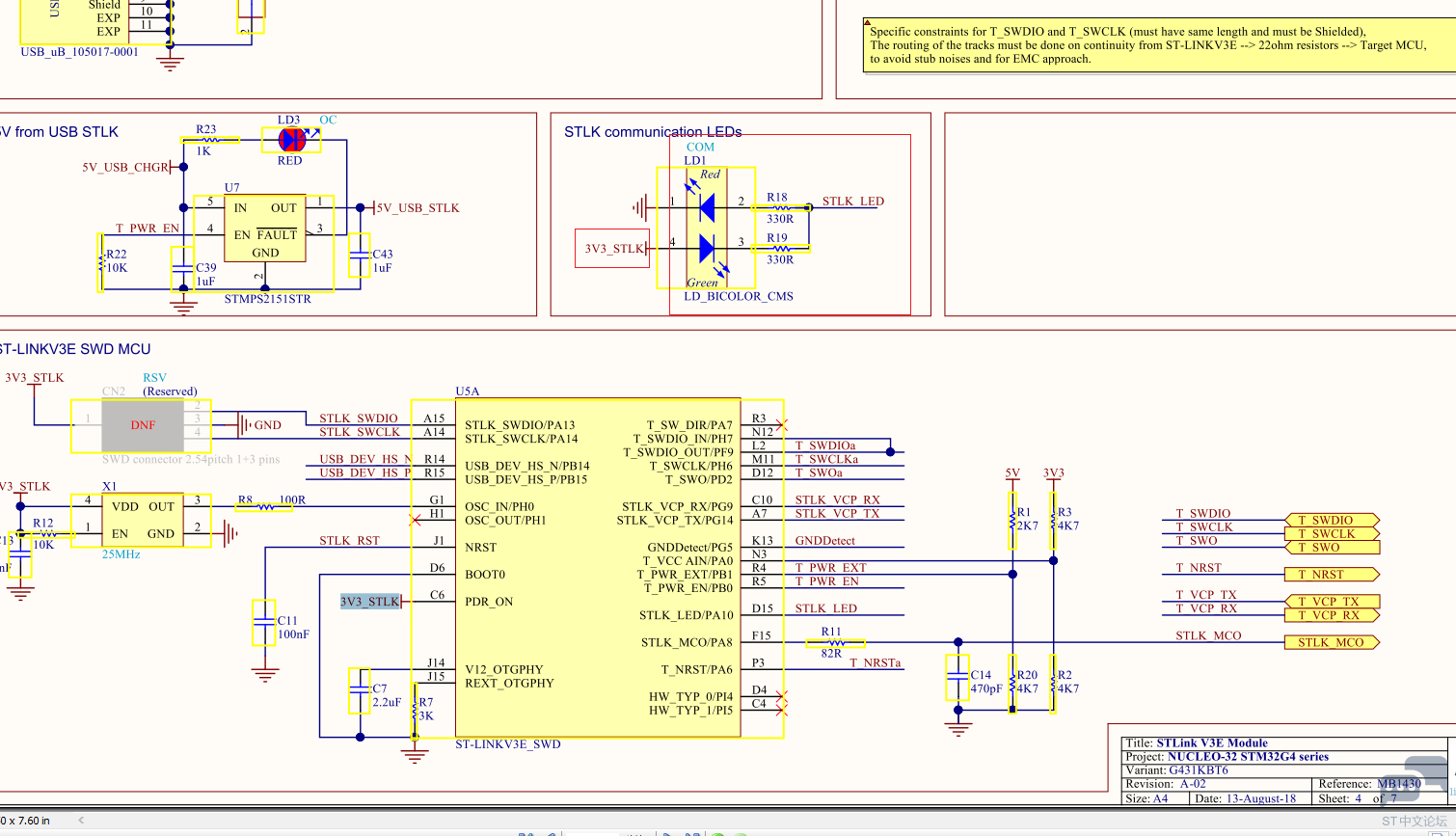Click the T_SWDIOa net label
This screenshot has height=836, width=1456.
825,445
